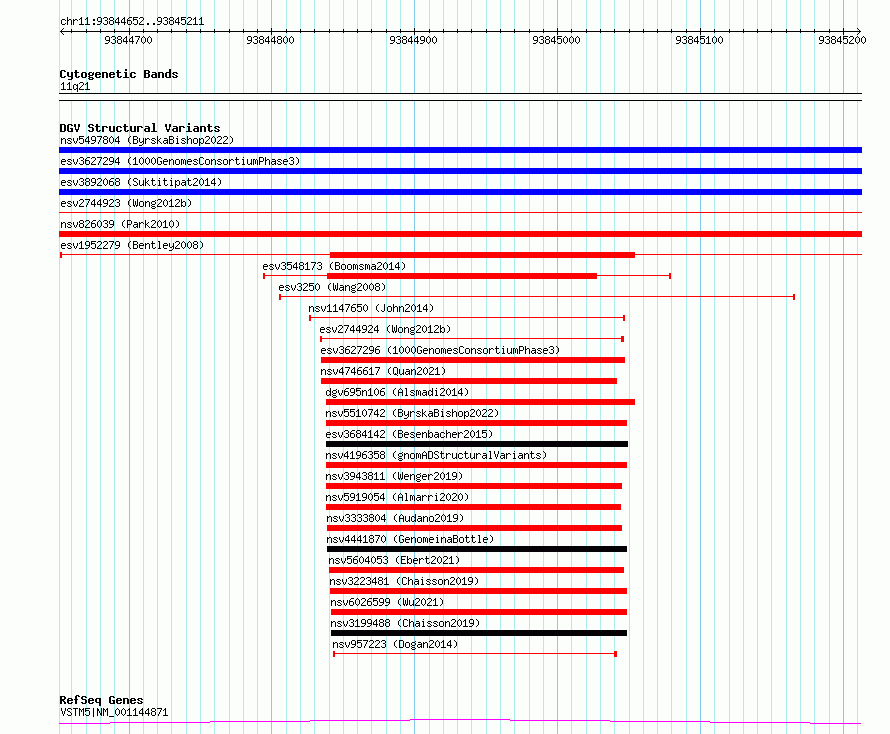Click the 11q21 cytogenetic band bar
This screenshot has width=890, height=734.
click(x=460, y=97)
